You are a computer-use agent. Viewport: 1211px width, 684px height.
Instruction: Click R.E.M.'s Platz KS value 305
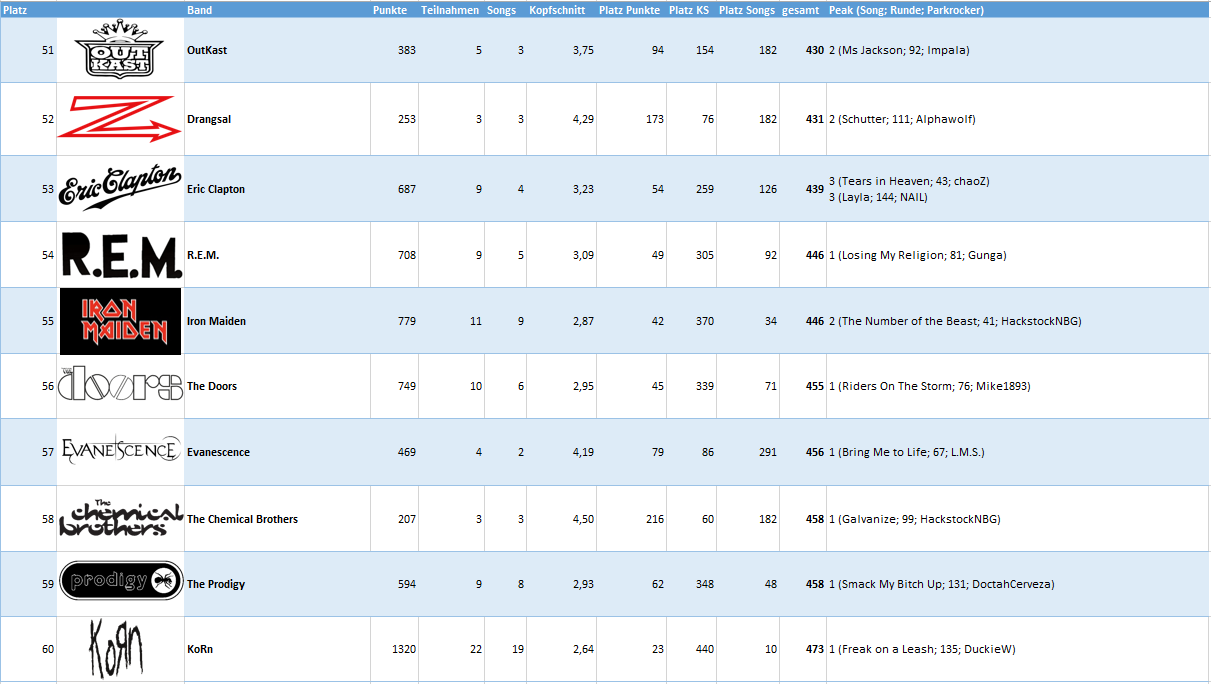pyautogui.click(x=705, y=255)
